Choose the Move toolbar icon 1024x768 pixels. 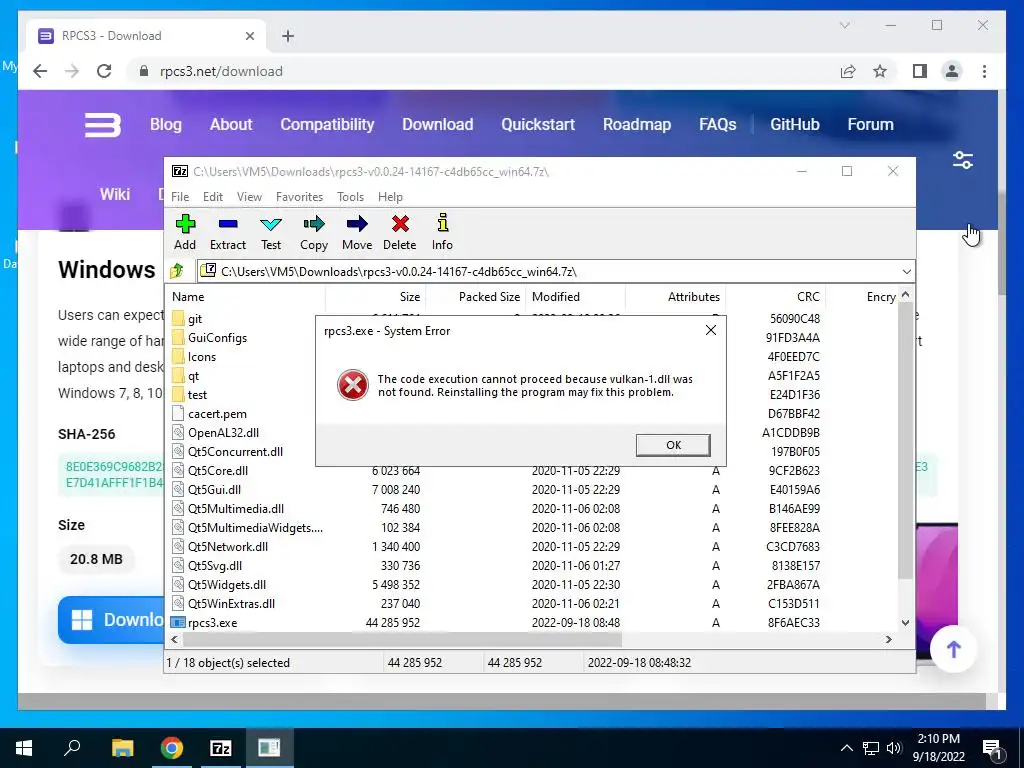click(357, 232)
